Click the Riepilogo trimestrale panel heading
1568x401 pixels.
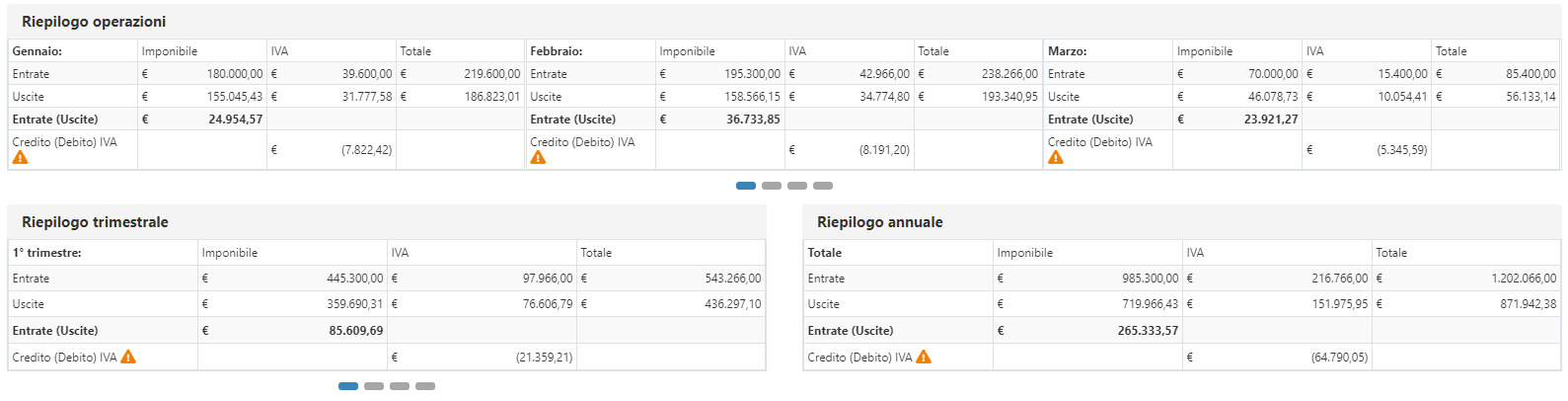95,222
